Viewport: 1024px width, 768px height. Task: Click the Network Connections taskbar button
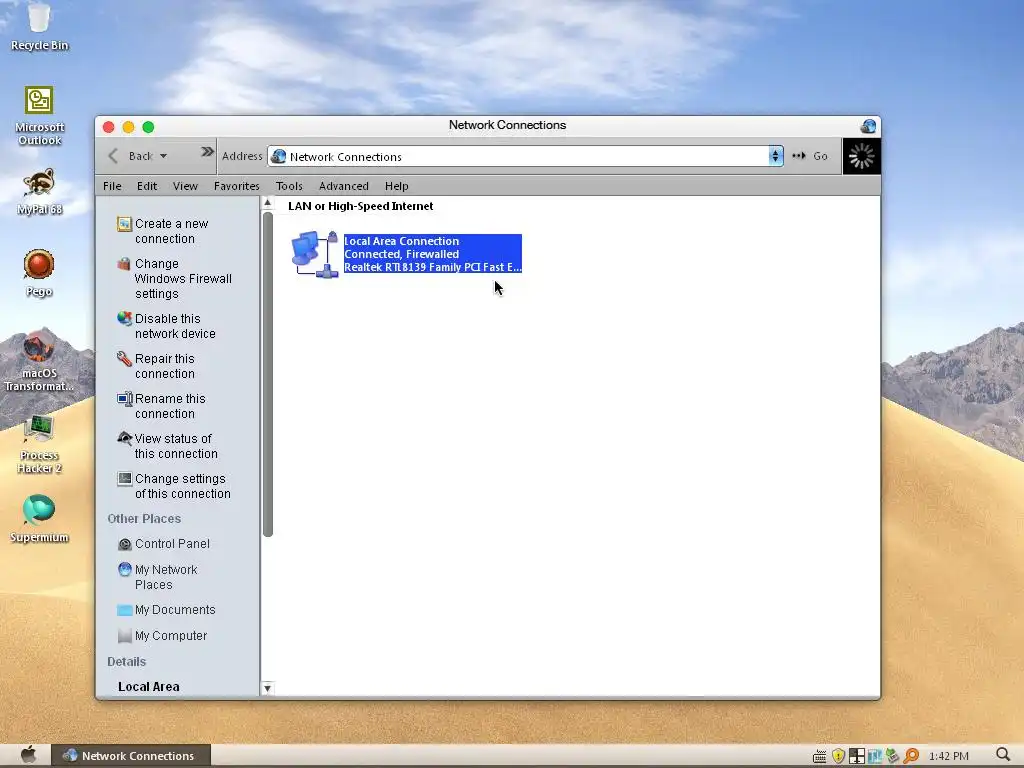[131, 756]
